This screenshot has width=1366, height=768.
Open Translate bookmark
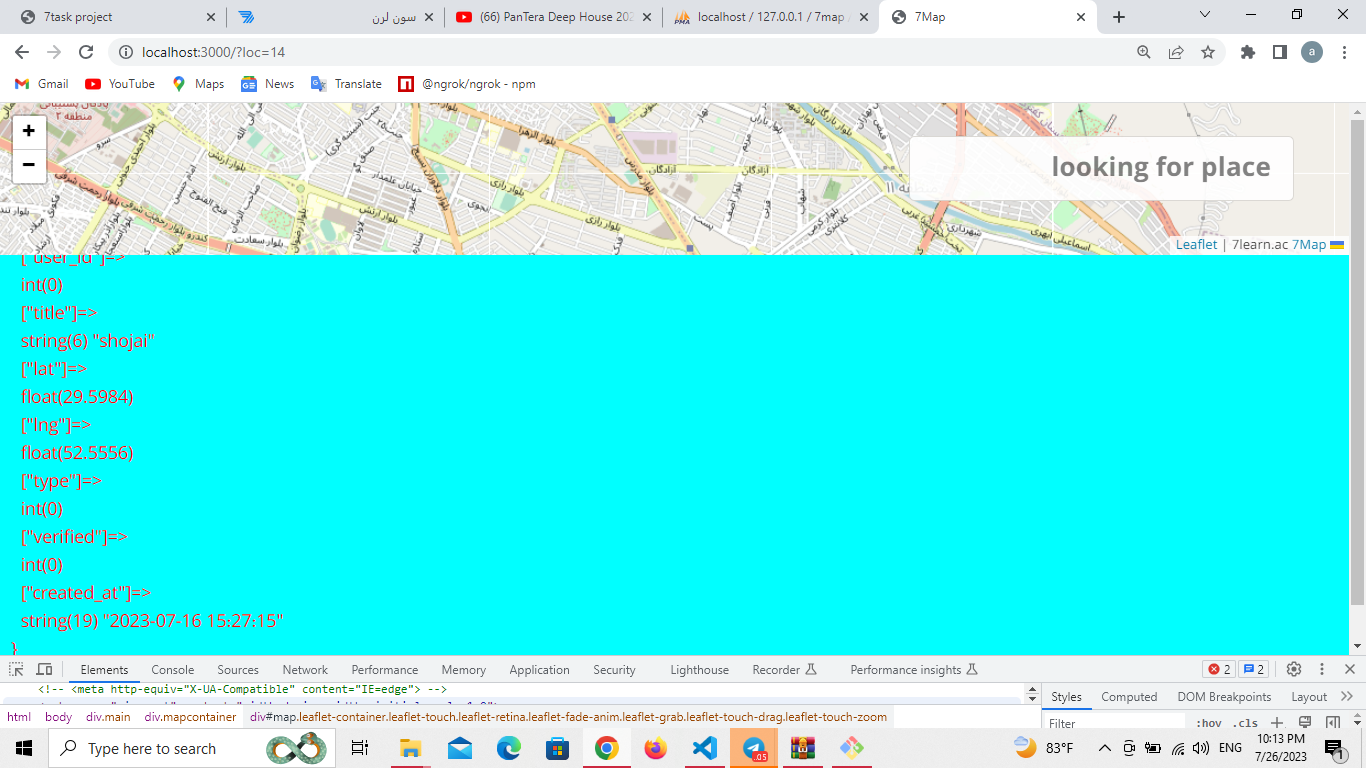pyautogui.click(x=347, y=84)
